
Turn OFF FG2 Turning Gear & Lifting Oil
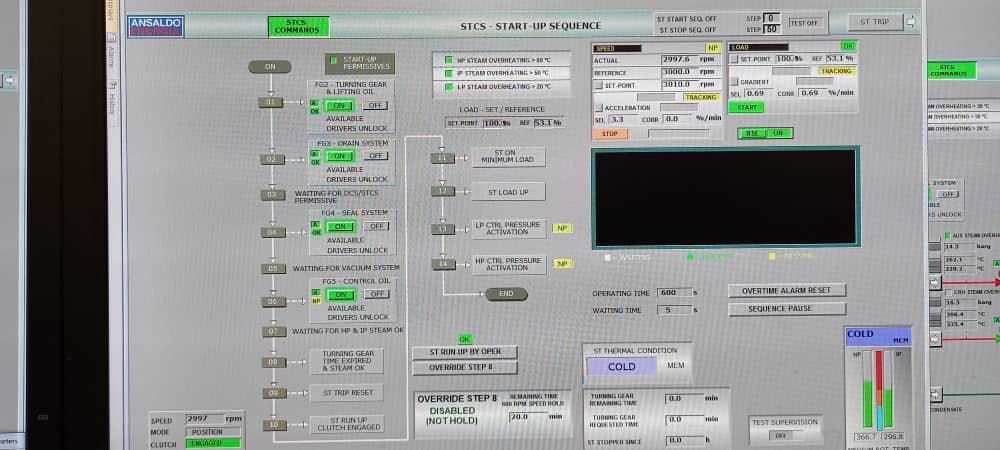(375, 105)
